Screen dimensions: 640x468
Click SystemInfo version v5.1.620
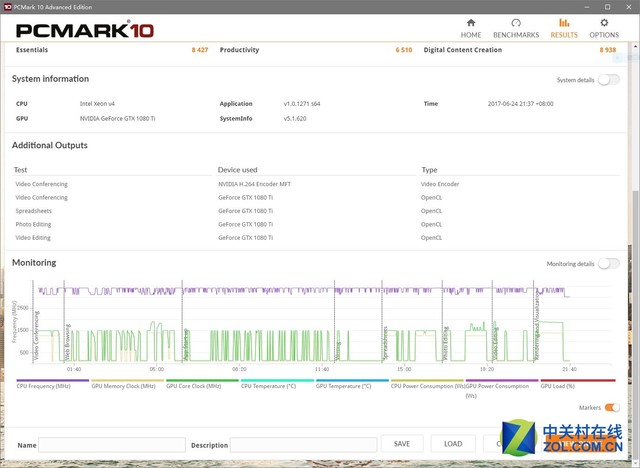[x=295, y=118]
